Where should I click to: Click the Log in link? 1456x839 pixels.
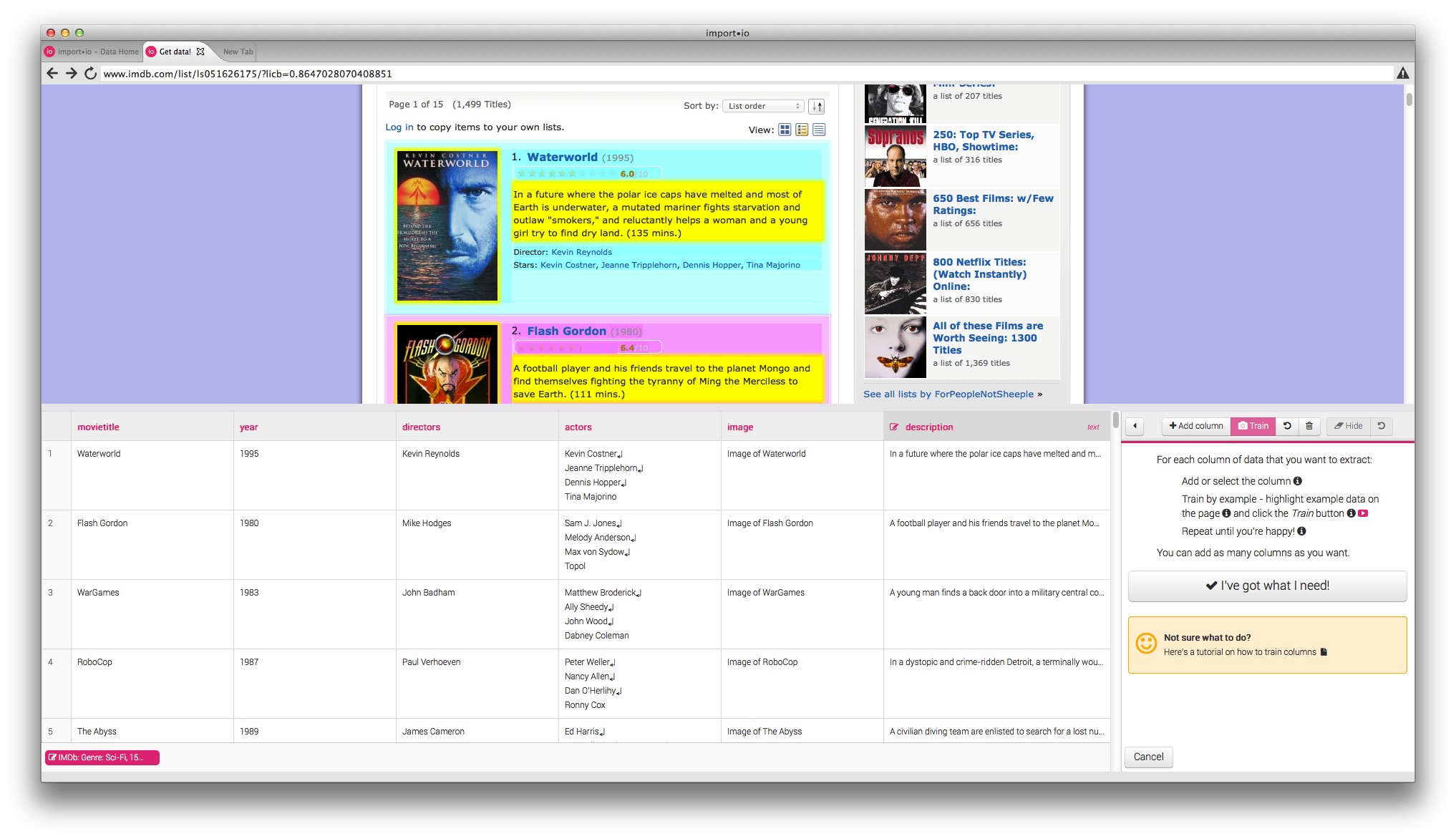click(x=399, y=127)
